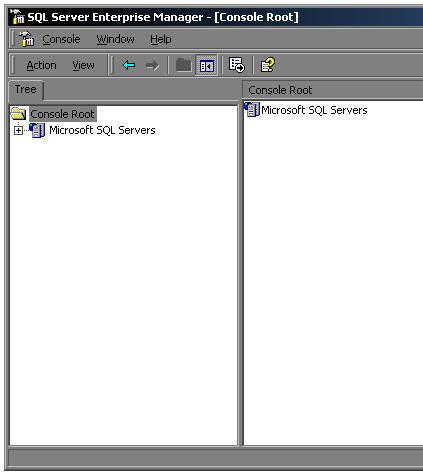This screenshot has height=473, width=423.
Task: Click the Export List toolbar icon
Action: point(237,65)
